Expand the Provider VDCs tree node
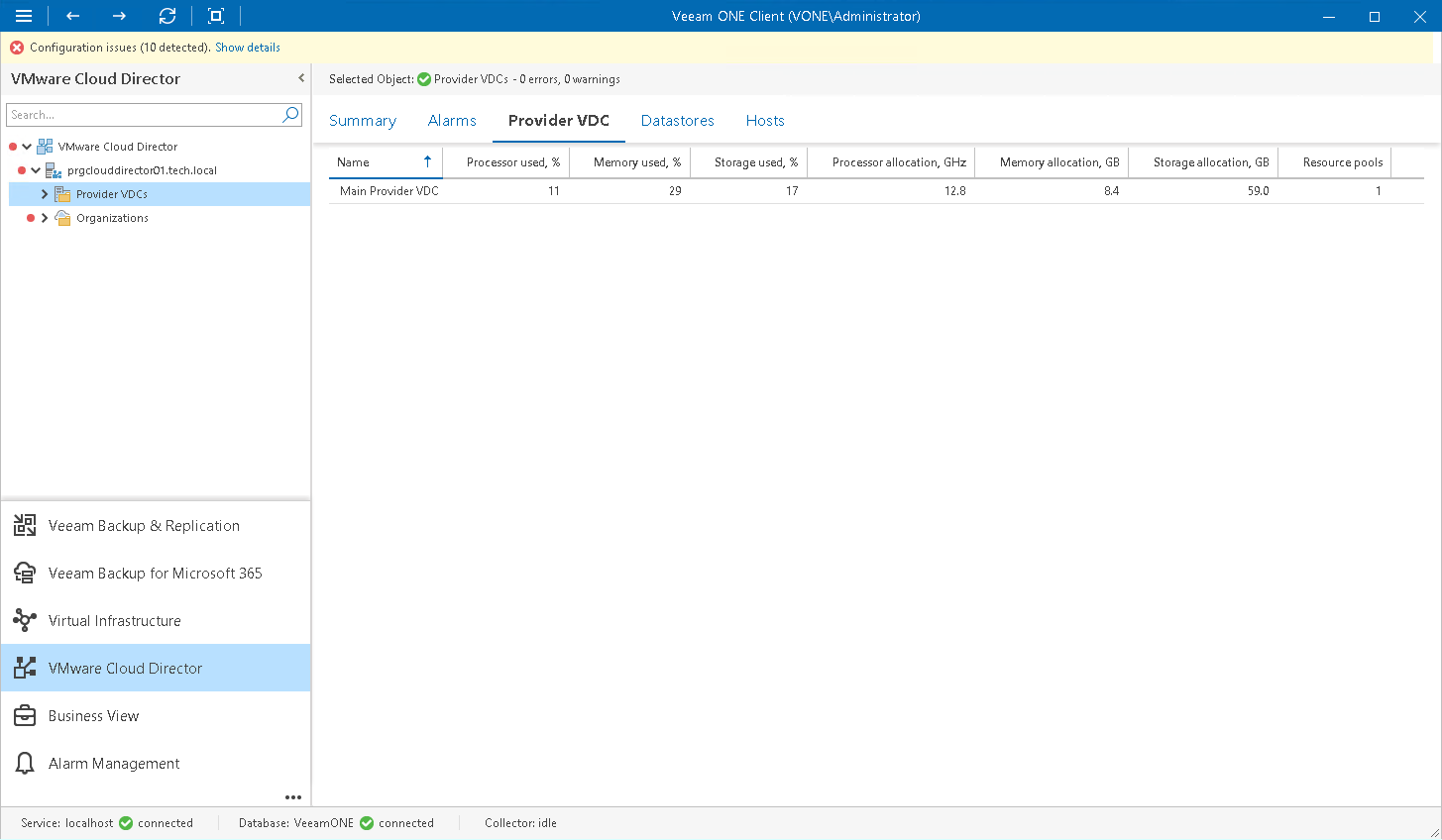 coord(45,194)
